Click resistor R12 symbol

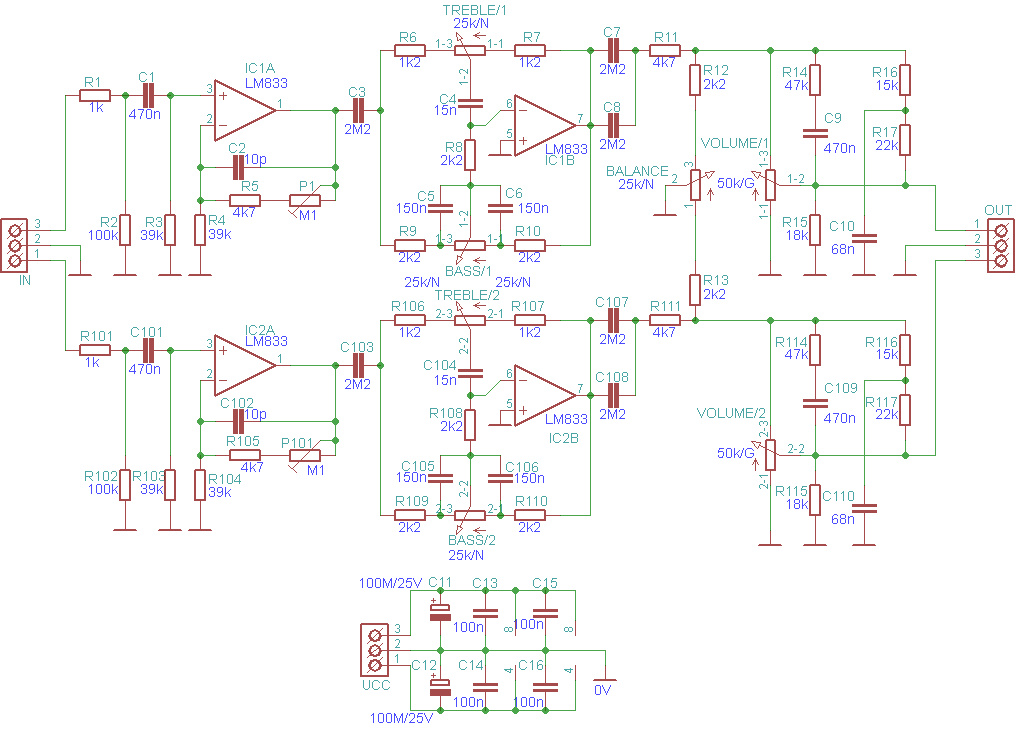click(695, 80)
